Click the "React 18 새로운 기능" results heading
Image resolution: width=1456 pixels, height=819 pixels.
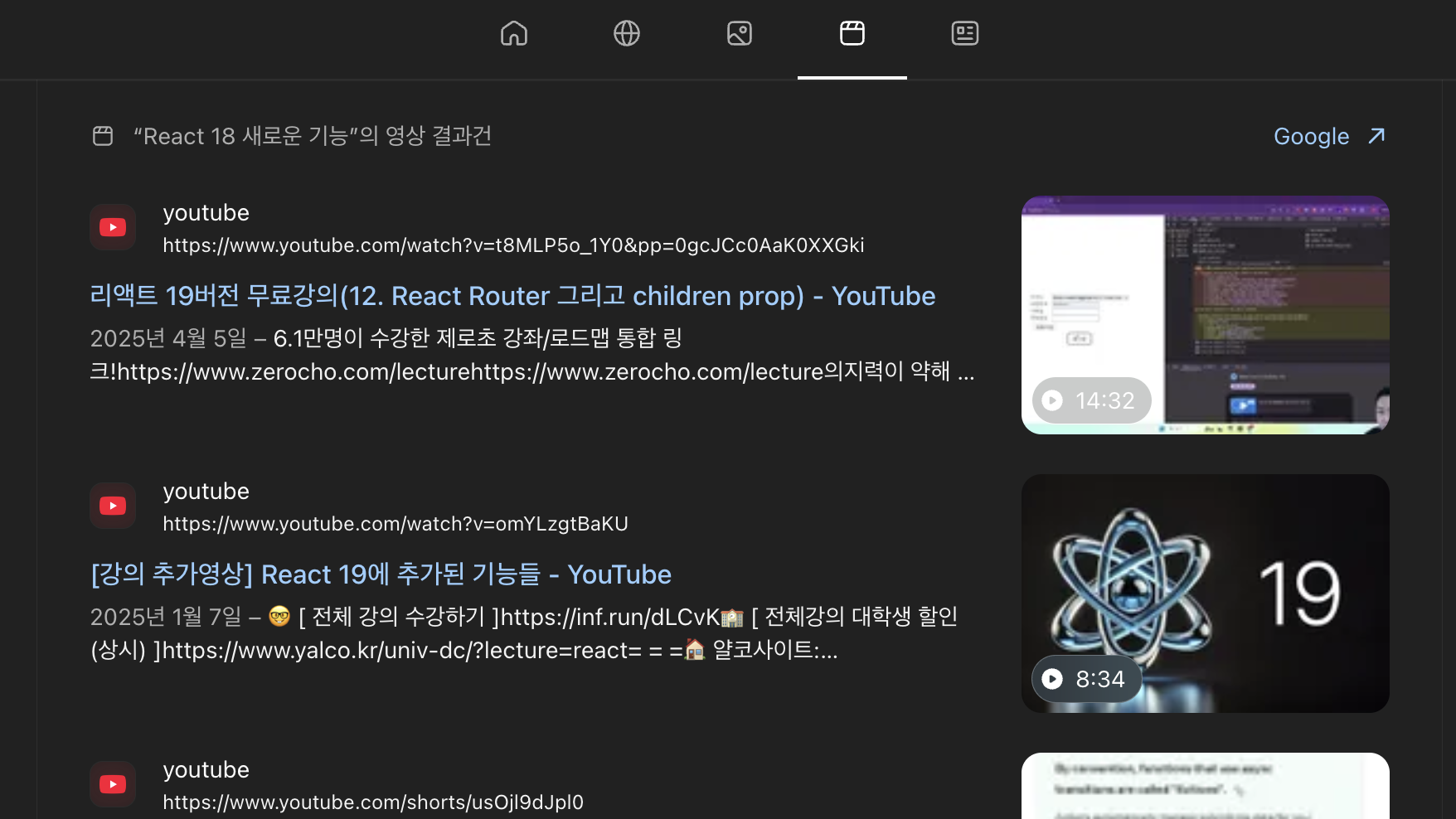[313, 136]
